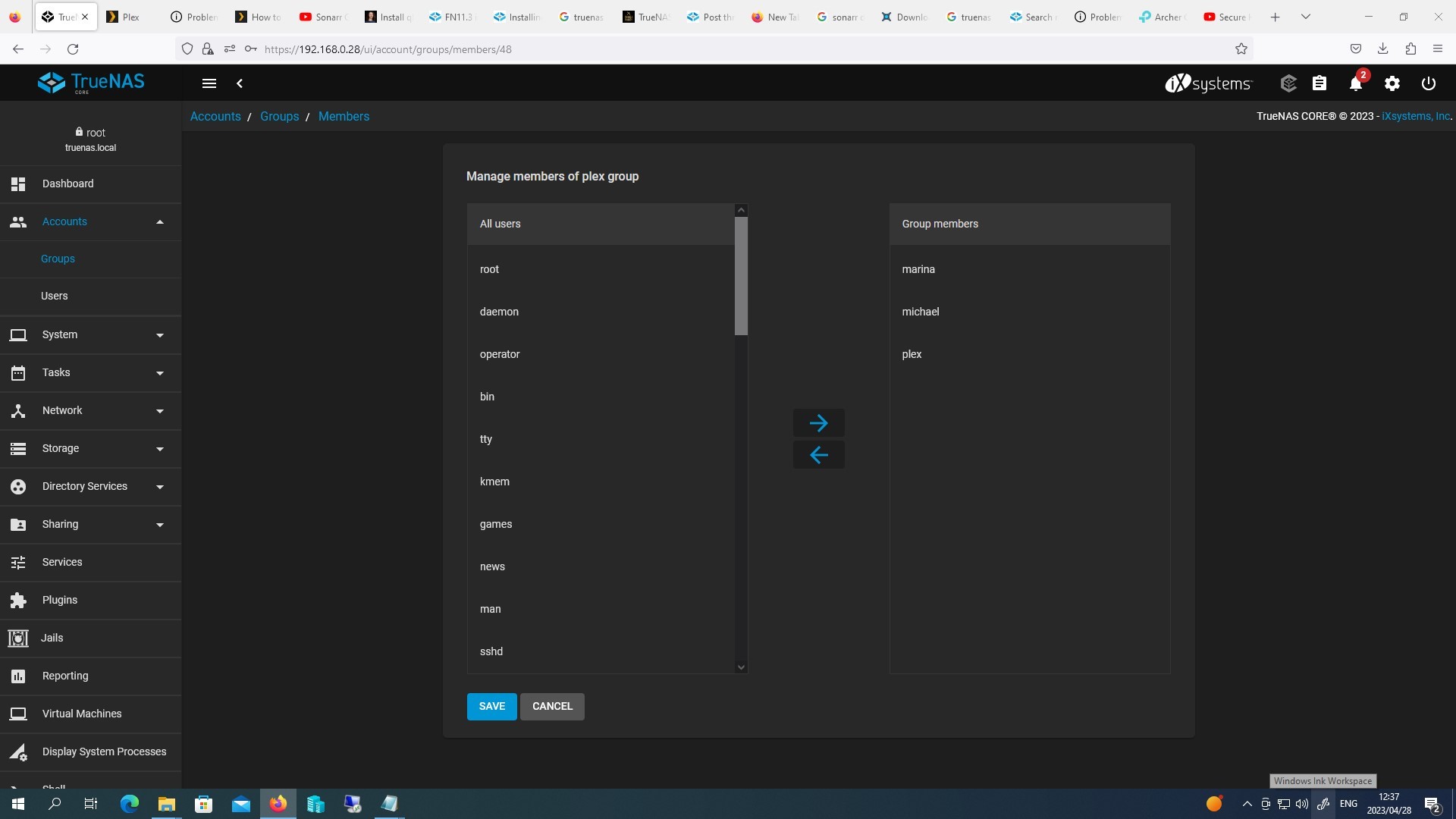Open Virtual Machines in the sidebar
Image resolution: width=1456 pixels, height=819 pixels.
click(91, 714)
